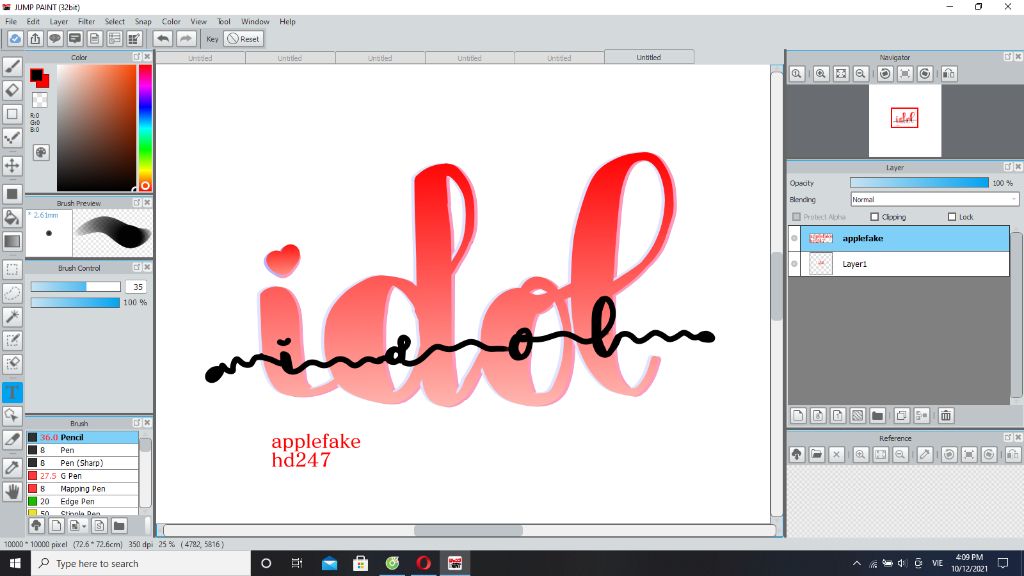Select the Eraser tool
The width and height of the screenshot is (1024, 576).
12,89
